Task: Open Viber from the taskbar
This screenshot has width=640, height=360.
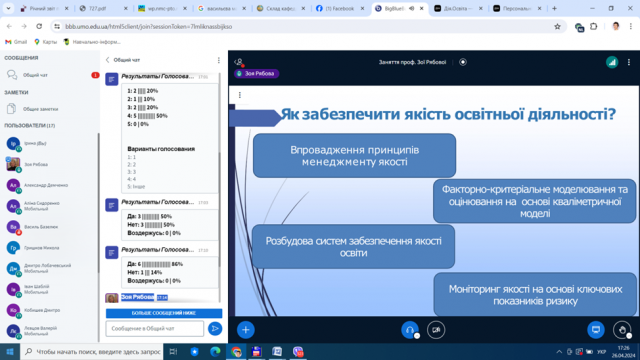Action: point(298,352)
